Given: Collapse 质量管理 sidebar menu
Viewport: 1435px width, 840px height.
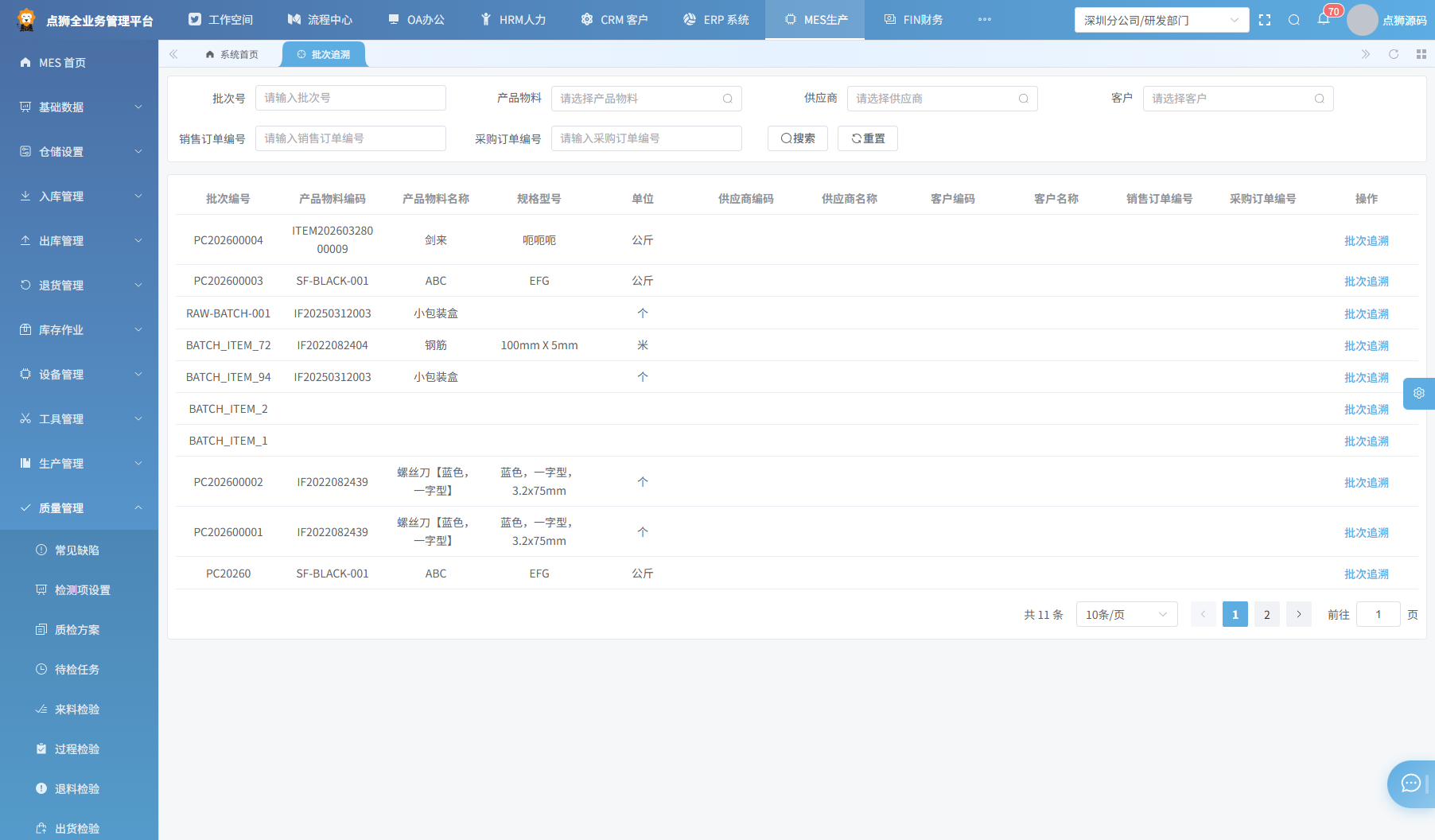Looking at the screenshot, I should point(80,507).
